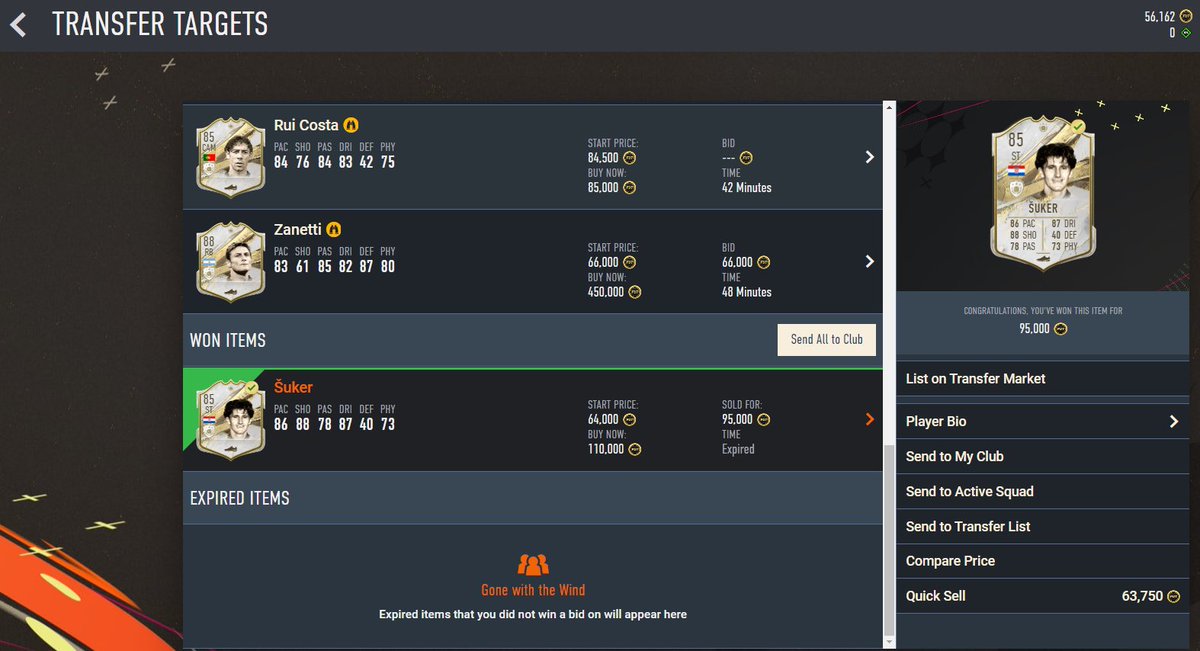Click the coin icon beside Quick Sell 63,750

tap(1174, 596)
